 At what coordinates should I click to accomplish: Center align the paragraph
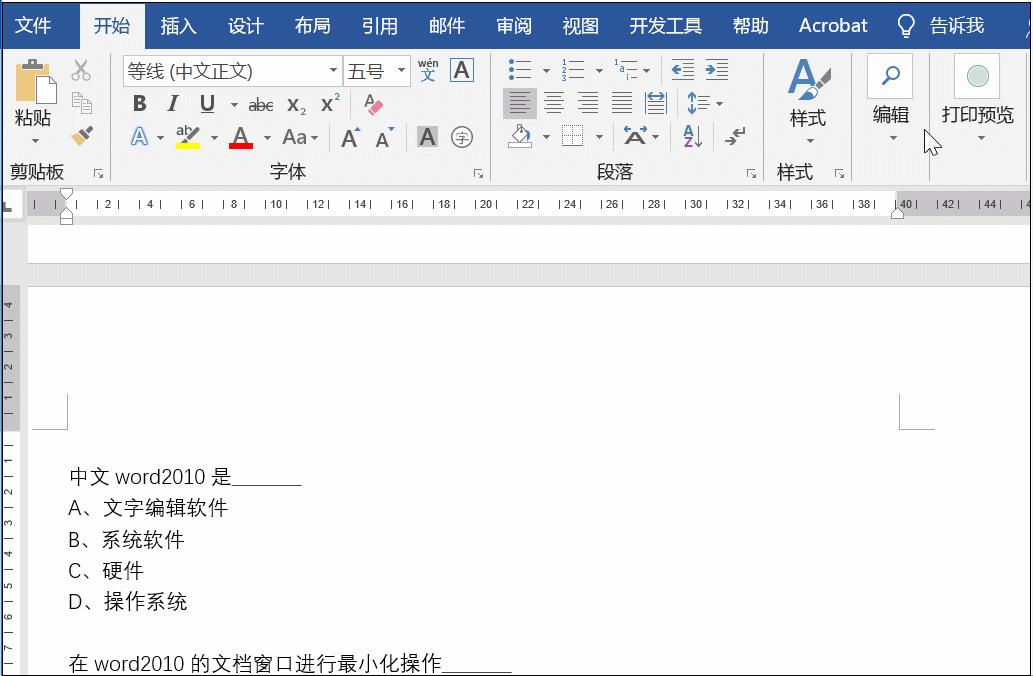click(x=554, y=103)
